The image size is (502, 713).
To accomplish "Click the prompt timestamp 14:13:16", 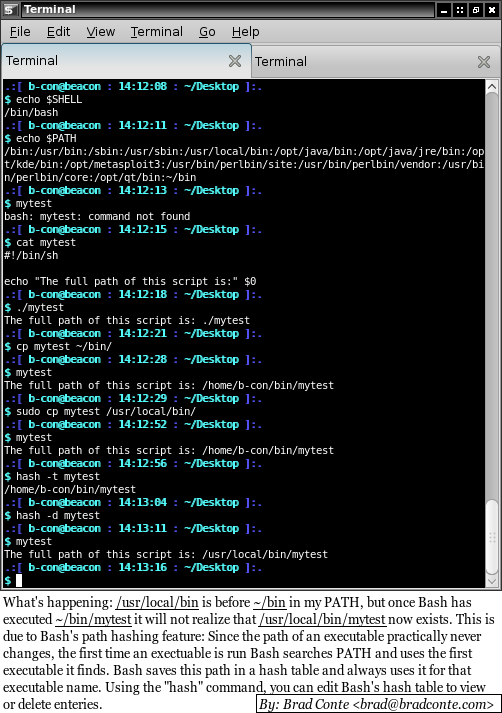I will pos(142,567).
